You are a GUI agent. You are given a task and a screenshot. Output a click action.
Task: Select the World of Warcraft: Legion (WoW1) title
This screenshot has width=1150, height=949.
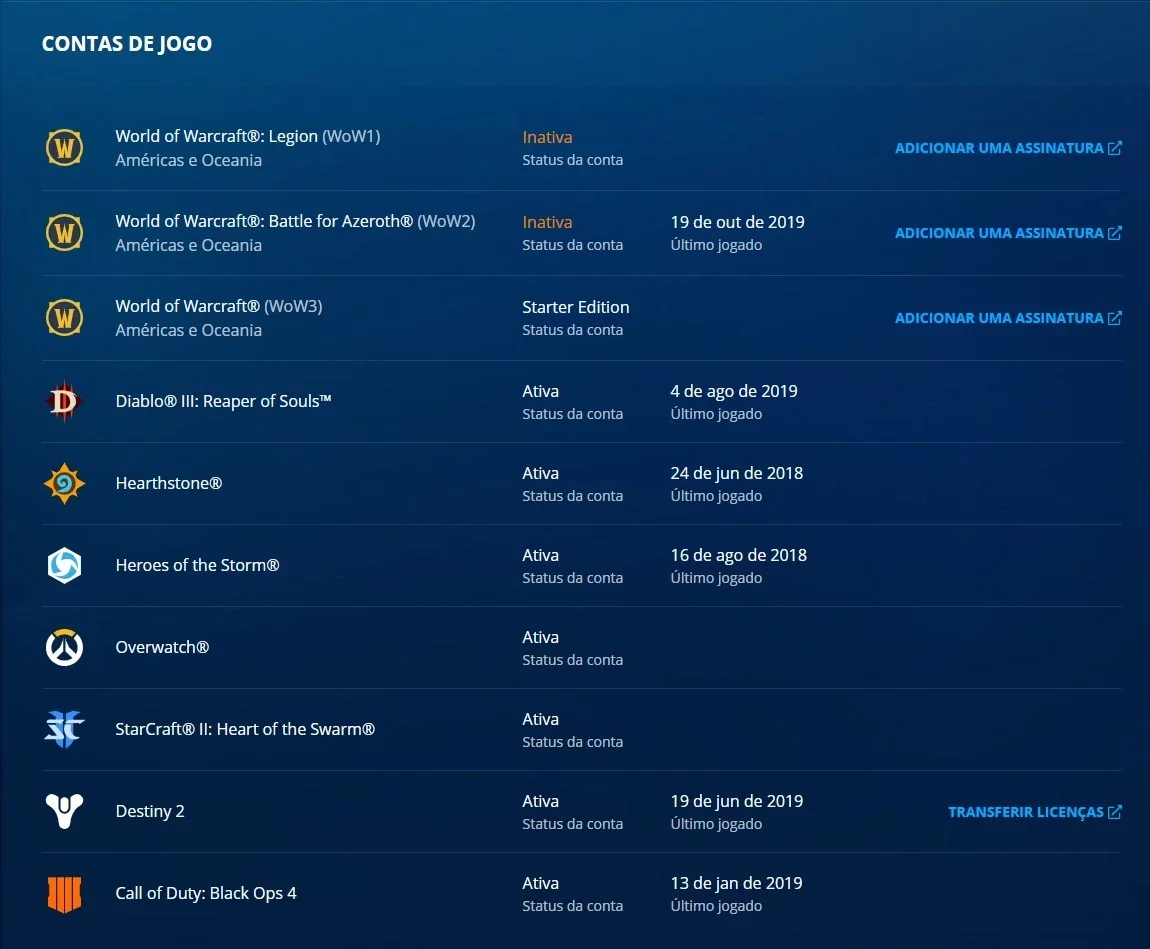(248, 136)
